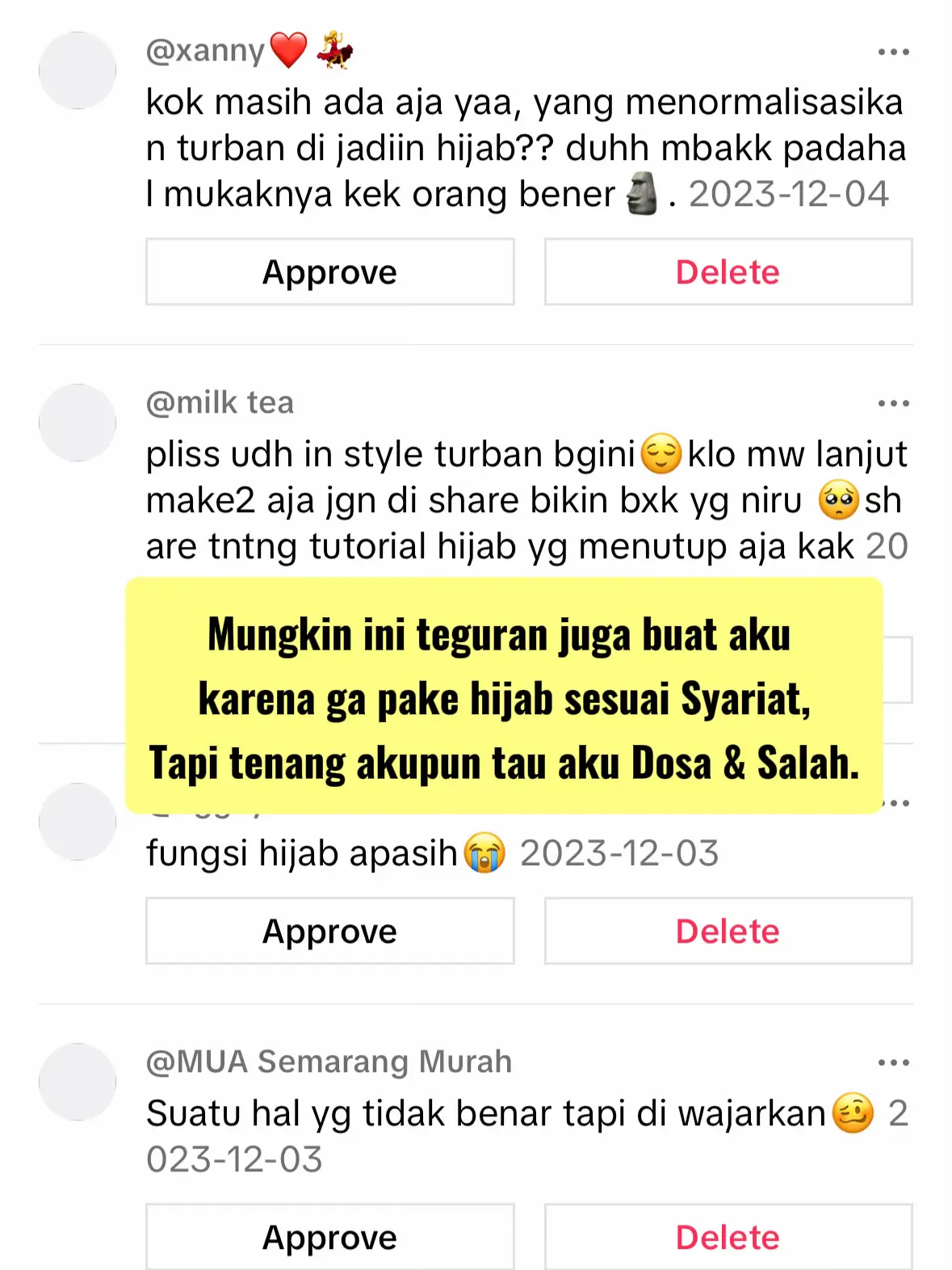Approve the @xanny comment
Image resolution: width=952 pixels, height=1270 pixels.
pyautogui.click(x=329, y=272)
